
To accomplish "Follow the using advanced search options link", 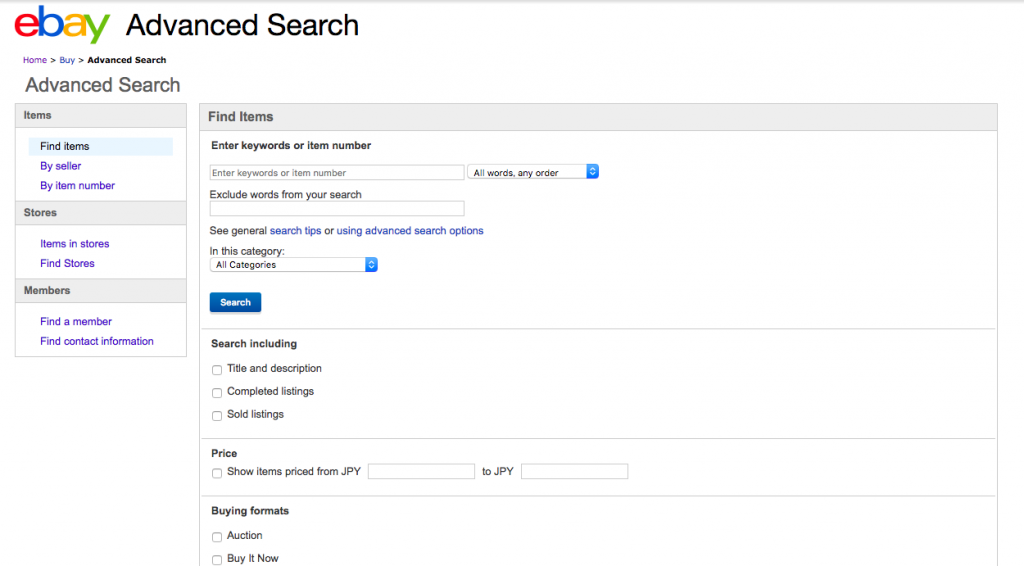I will 410,230.
